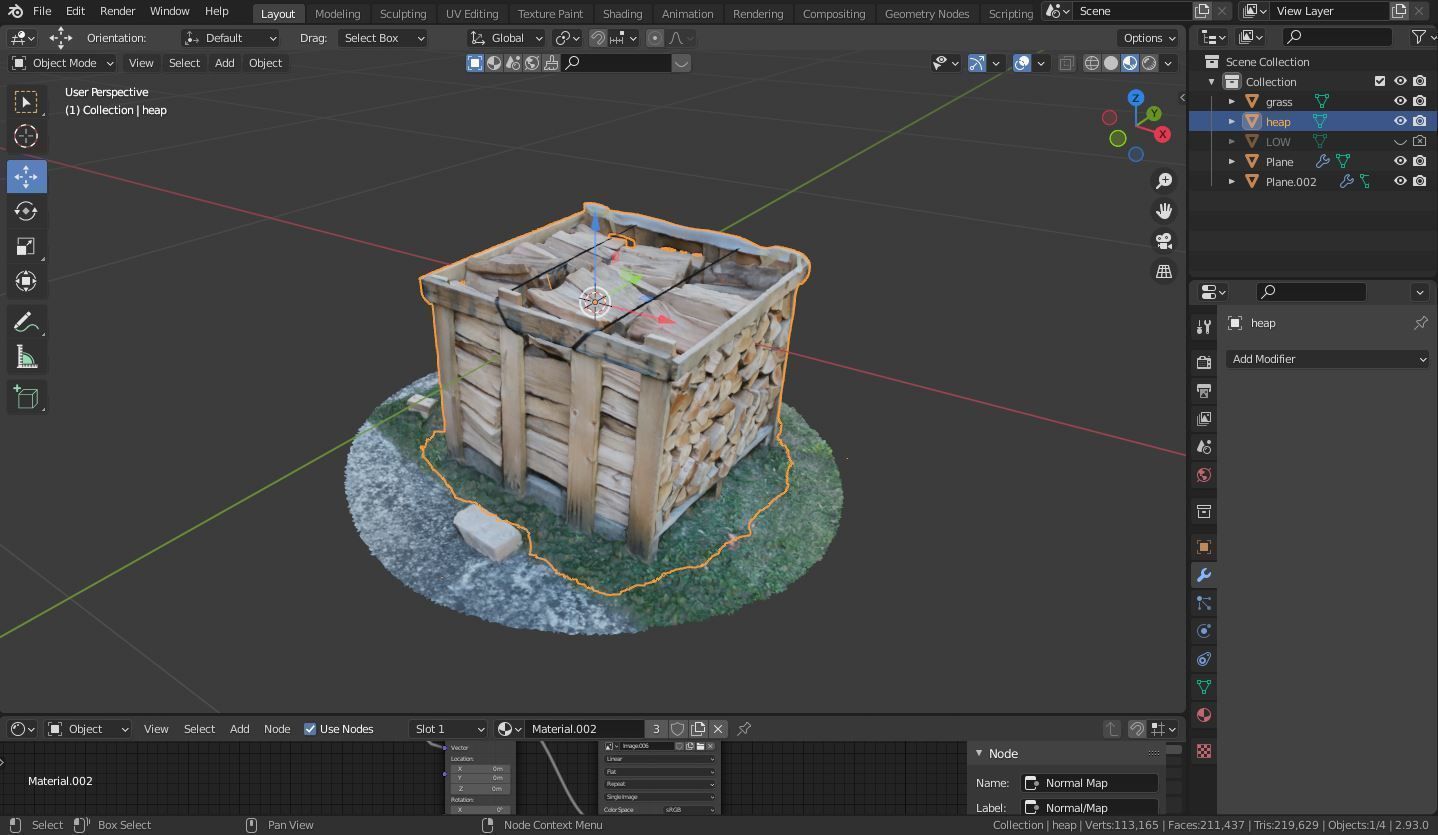
Task: Select the Rotate tool
Action: [x=26, y=211]
